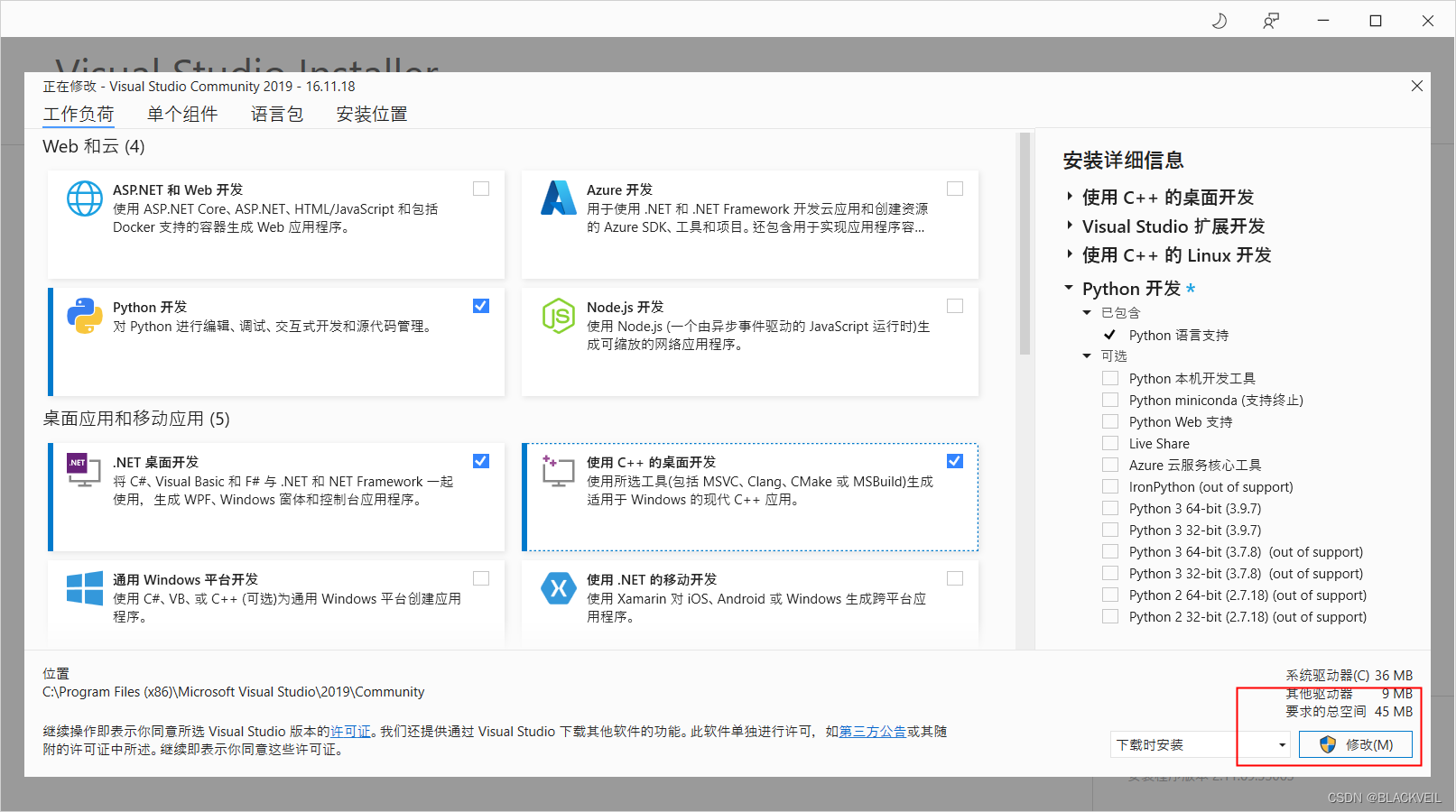
Task: Click the Xamarin mobile development icon
Action: pos(559,588)
